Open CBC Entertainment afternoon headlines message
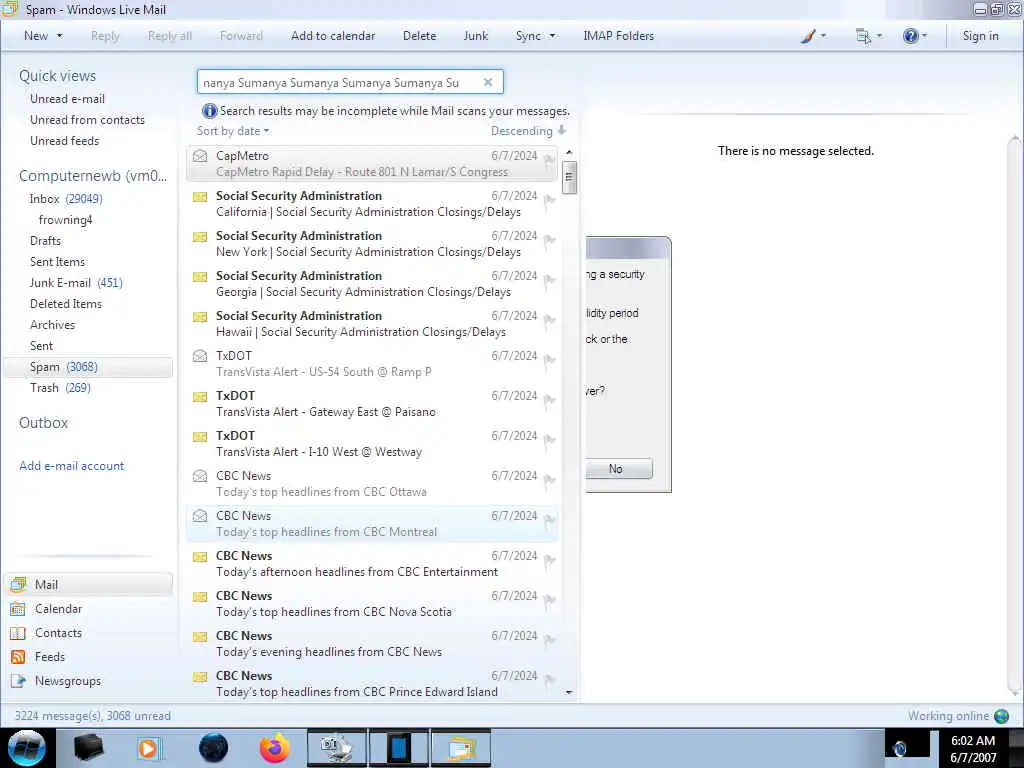Screen dimensions: 1024x768 pyautogui.click(x=372, y=564)
